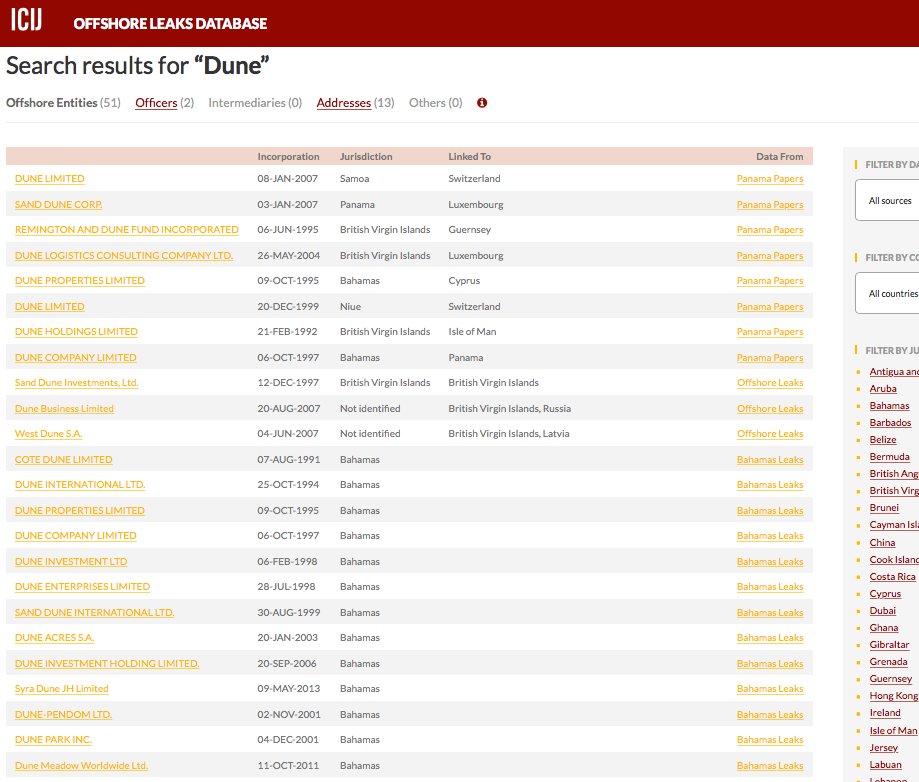Filter by Brunei jurisdiction
Image resolution: width=919 pixels, height=782 pixels.
[884, 508]
